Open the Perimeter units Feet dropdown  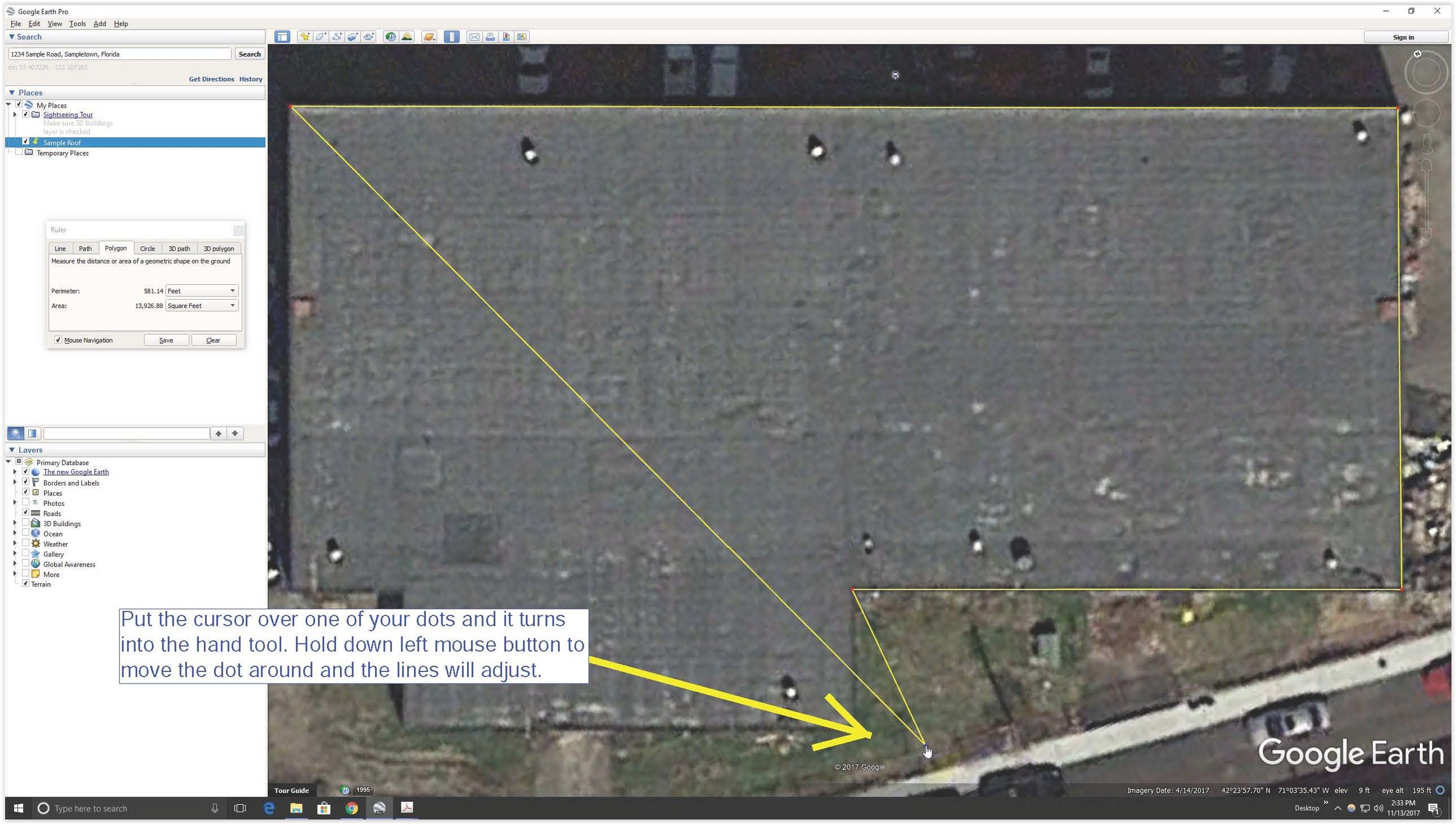tap(202, 291)
